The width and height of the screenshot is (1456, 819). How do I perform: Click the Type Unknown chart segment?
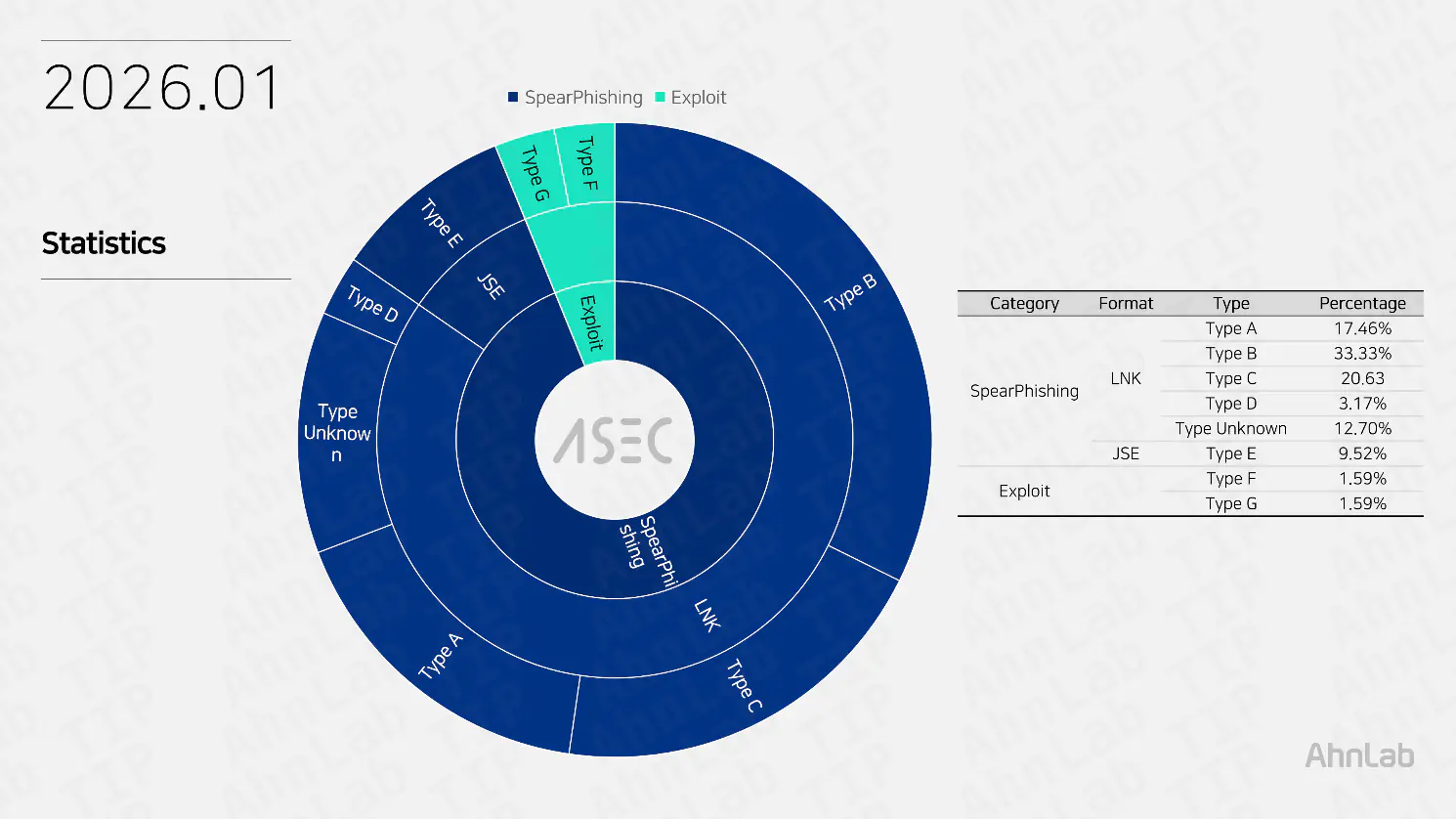(337, 433)
